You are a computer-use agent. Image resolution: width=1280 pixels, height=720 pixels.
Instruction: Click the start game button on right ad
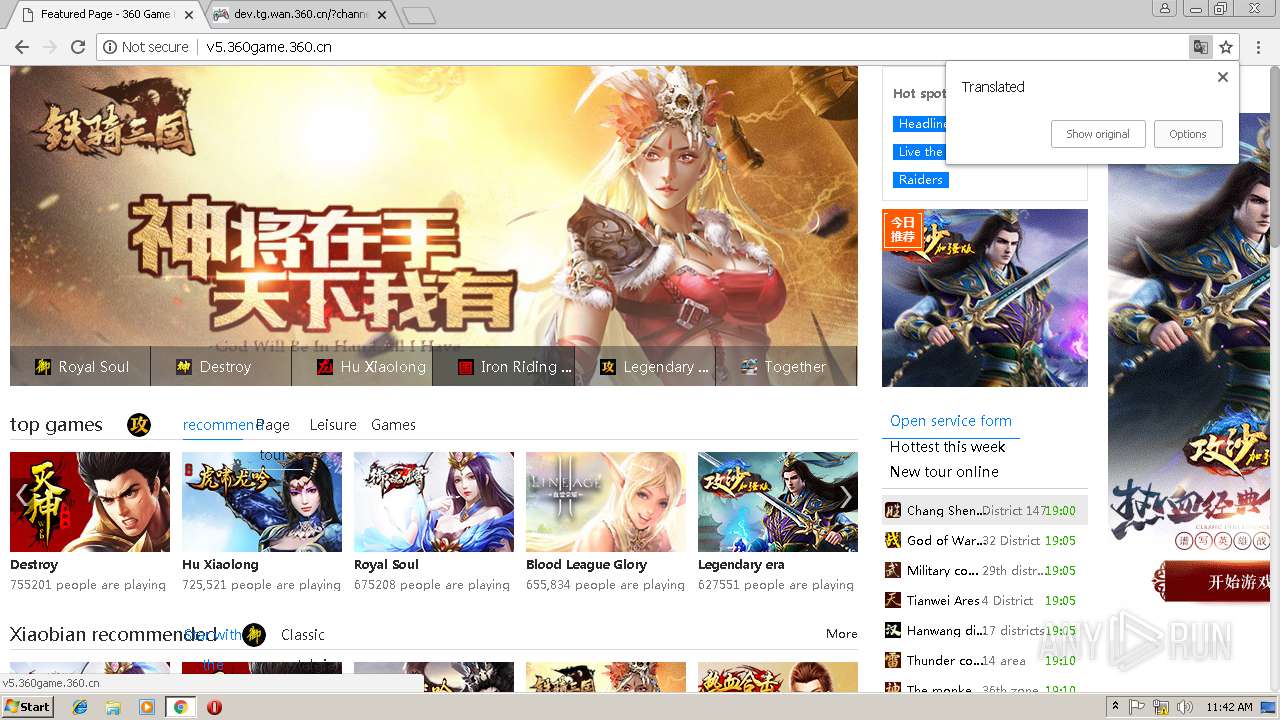pyautogui.click(x=1218, y=582)
